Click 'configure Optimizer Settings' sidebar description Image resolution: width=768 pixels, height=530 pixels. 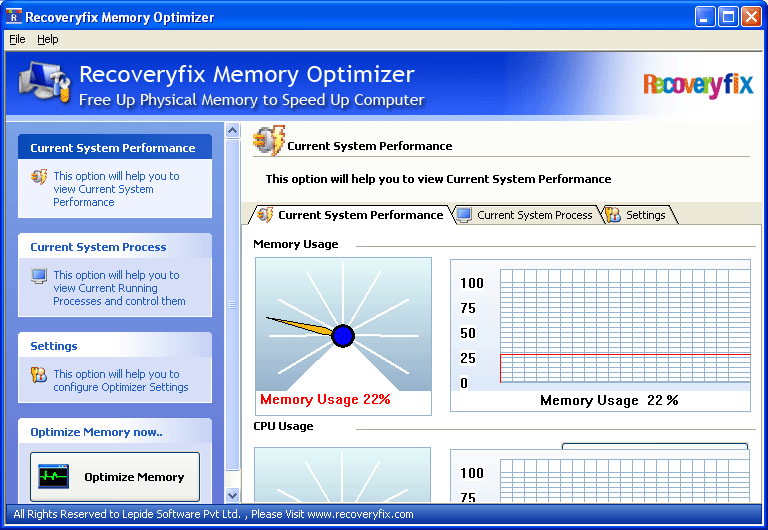click(x=120, y=381)
